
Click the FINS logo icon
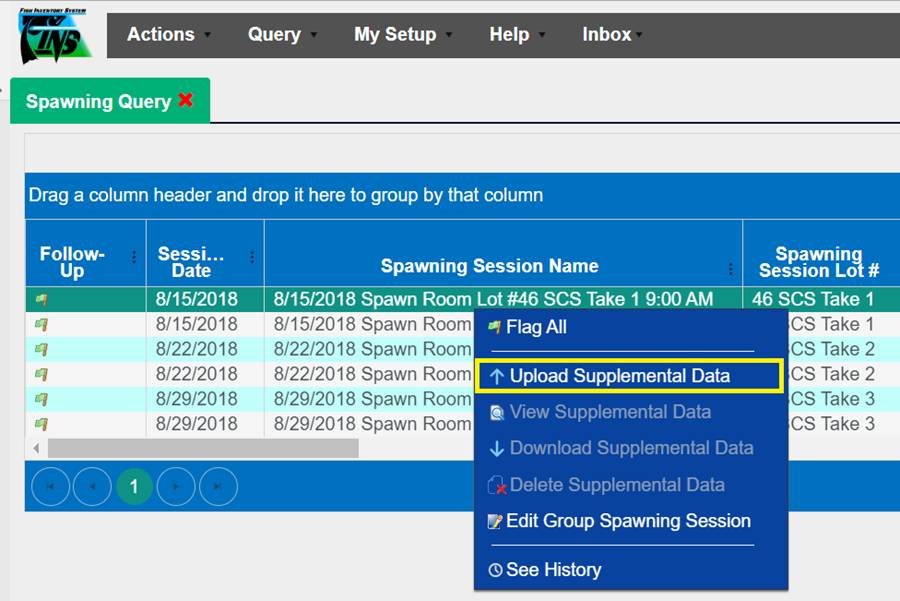click(x=52, y=36)
